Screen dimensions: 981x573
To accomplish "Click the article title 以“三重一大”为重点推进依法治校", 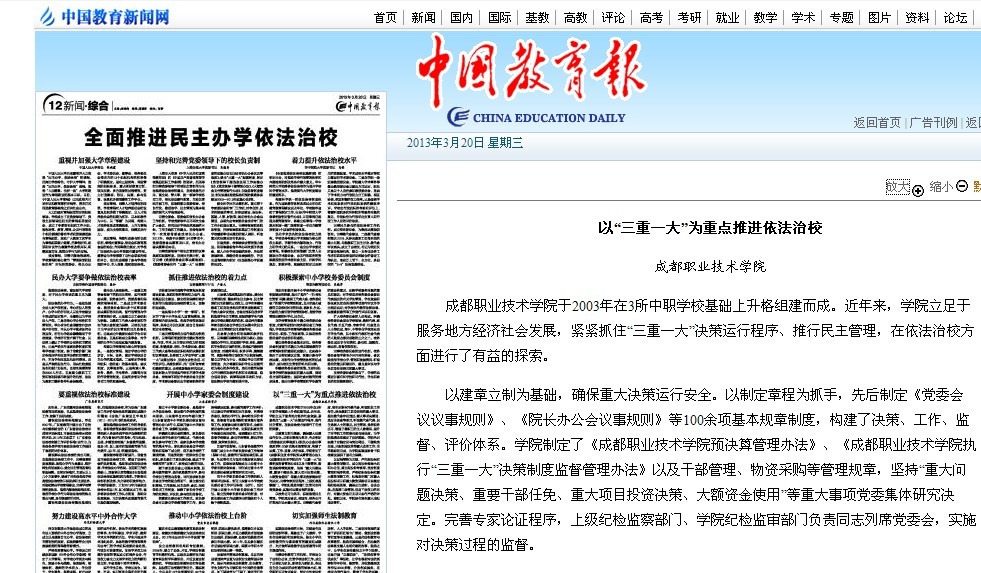I will pyautogui.click(x=709, y=228).
